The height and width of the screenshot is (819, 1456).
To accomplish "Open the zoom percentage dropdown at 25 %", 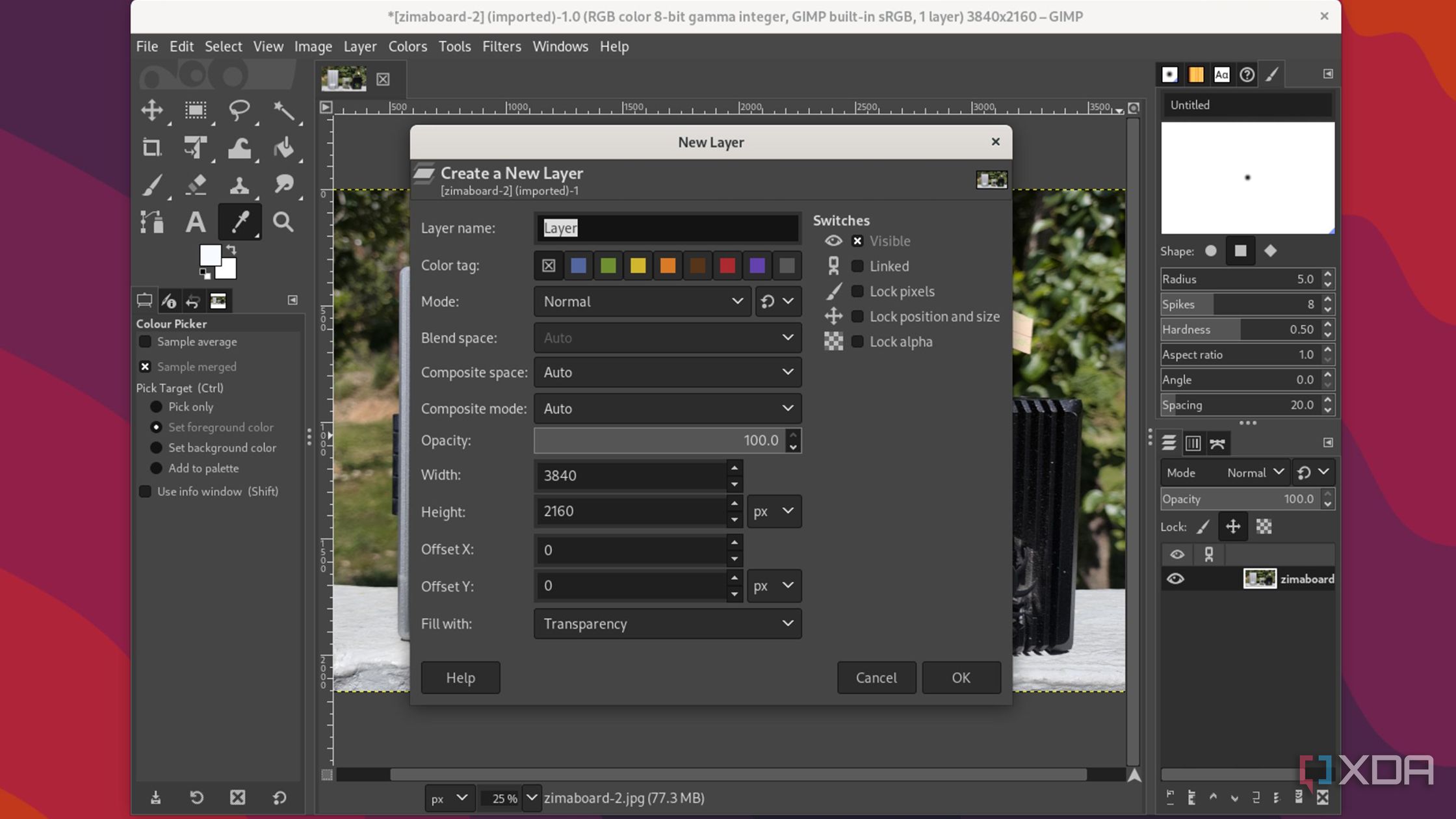I will 532,798.
